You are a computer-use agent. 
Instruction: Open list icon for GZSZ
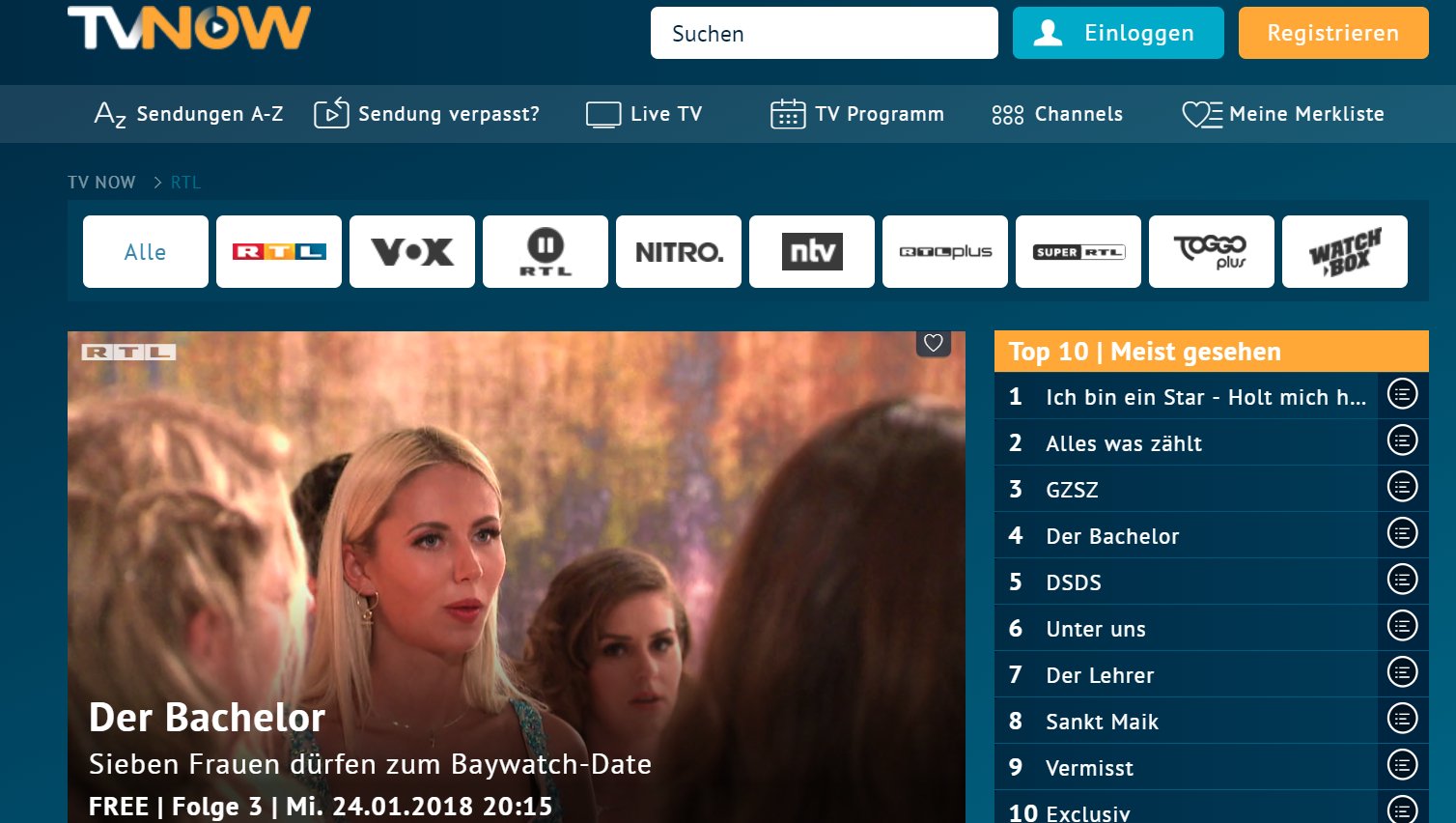point(1402,487)
